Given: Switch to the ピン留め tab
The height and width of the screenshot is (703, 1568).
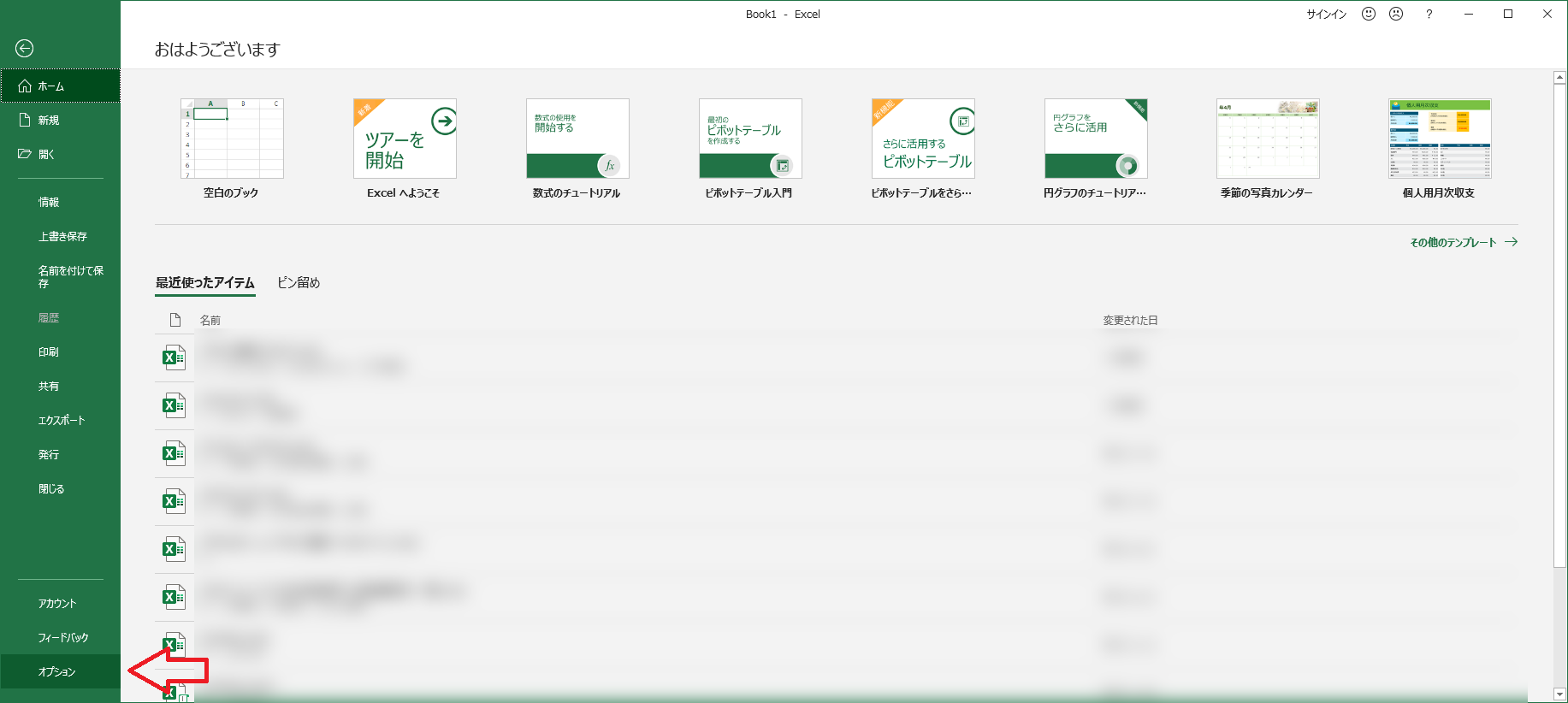Looking at the screenshot, I should point(299,282).
